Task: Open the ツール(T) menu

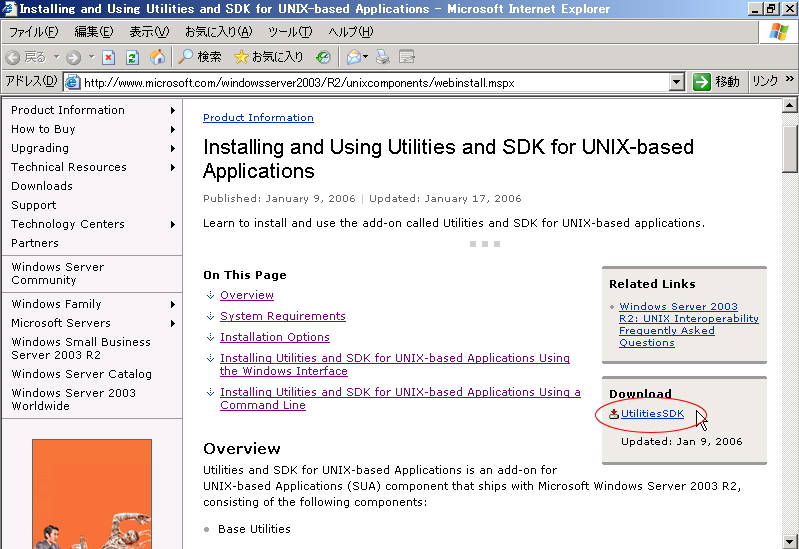Action: pos(290,32)
